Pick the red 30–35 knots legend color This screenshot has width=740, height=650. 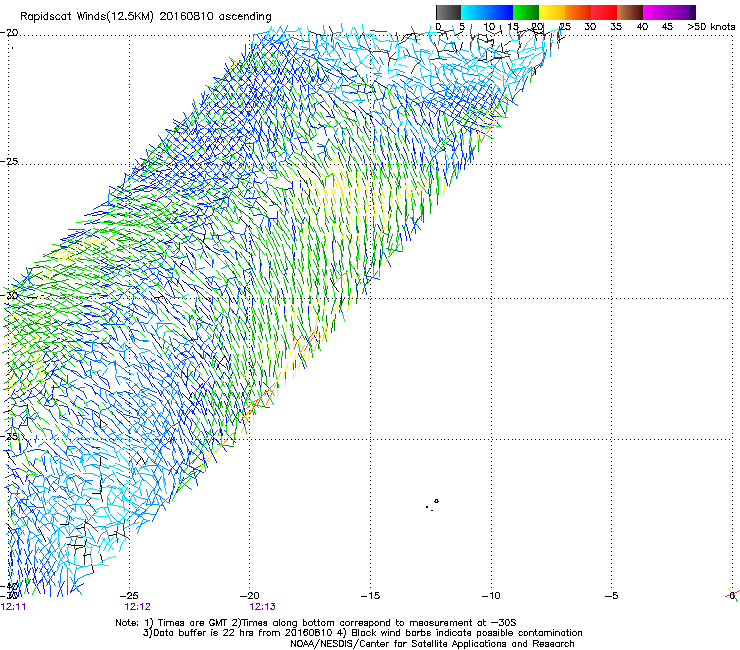coord(604,12)
